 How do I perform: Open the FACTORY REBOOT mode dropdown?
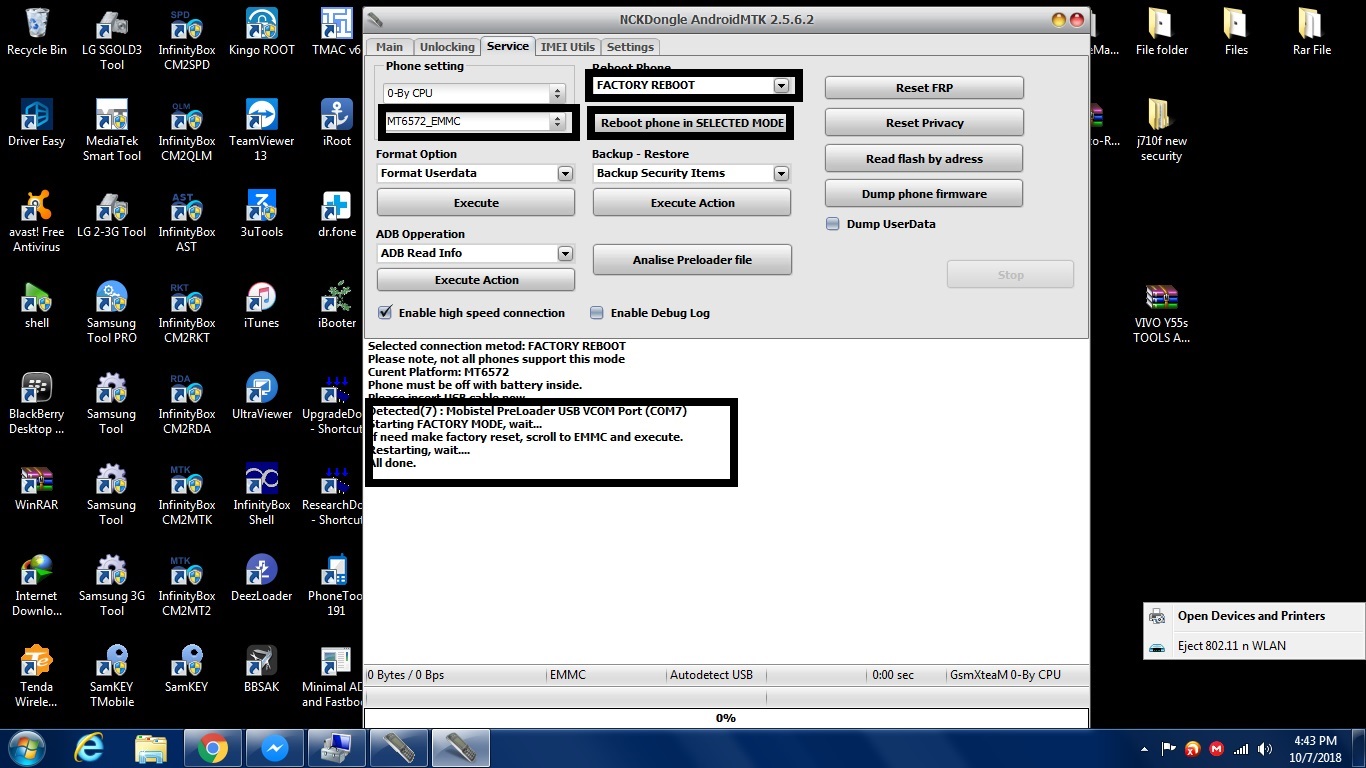pyautogui.click(x=693, y=86)
